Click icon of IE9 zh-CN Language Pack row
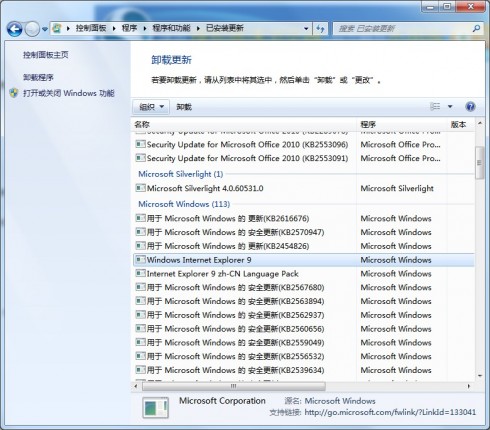 point(140,273)
